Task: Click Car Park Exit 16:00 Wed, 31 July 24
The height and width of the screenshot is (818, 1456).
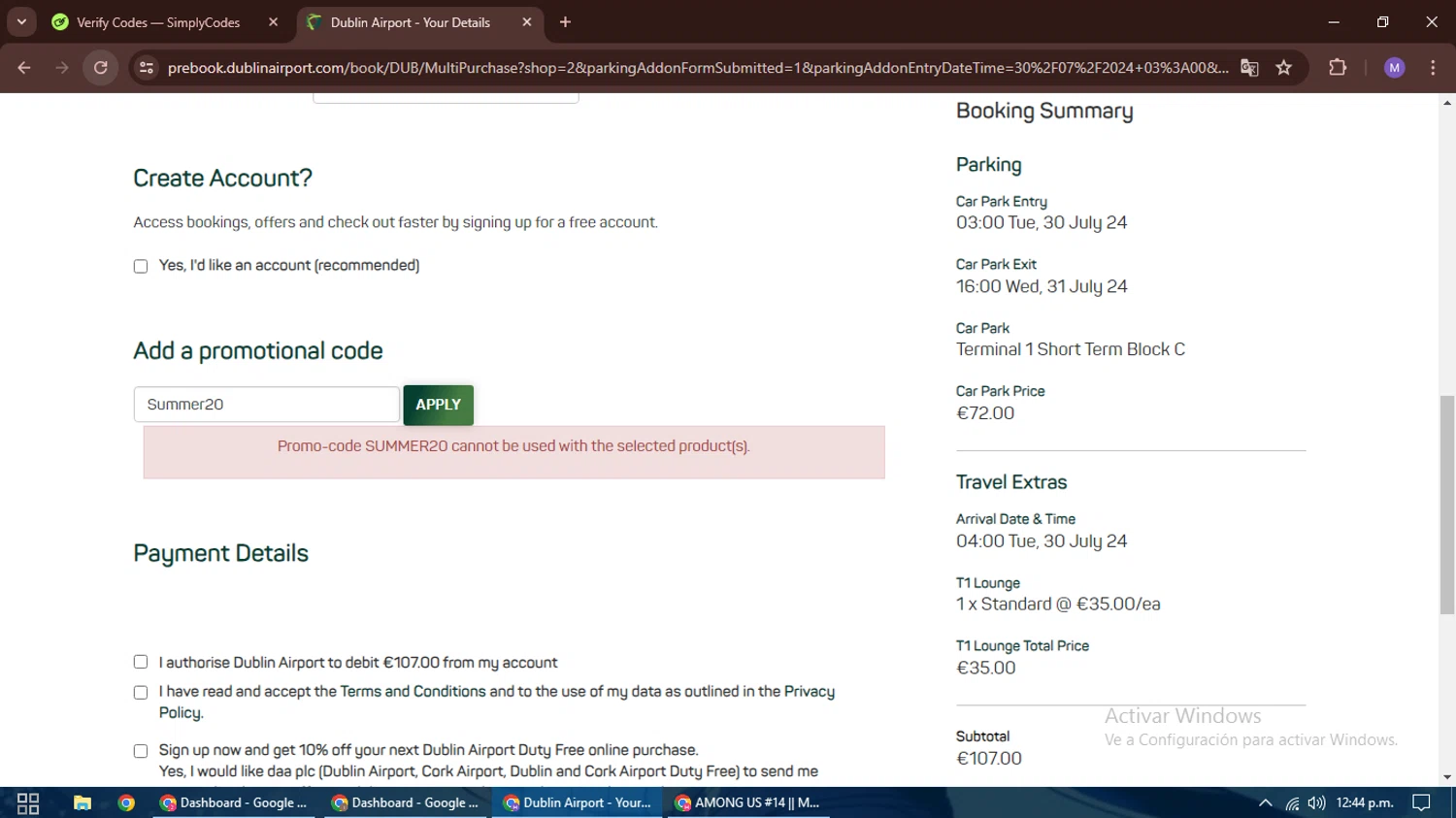Action: pyautogui.click(x=1042, y=286)
